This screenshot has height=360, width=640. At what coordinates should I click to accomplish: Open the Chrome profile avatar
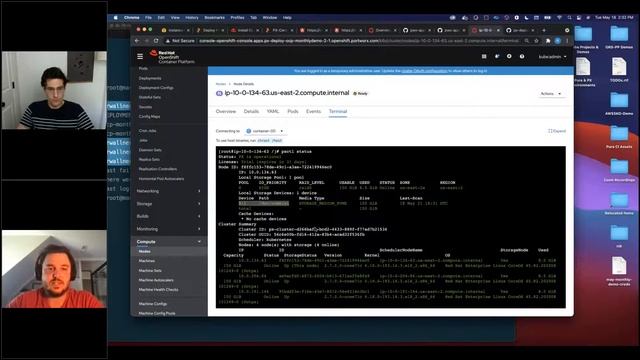pos(558,41)
